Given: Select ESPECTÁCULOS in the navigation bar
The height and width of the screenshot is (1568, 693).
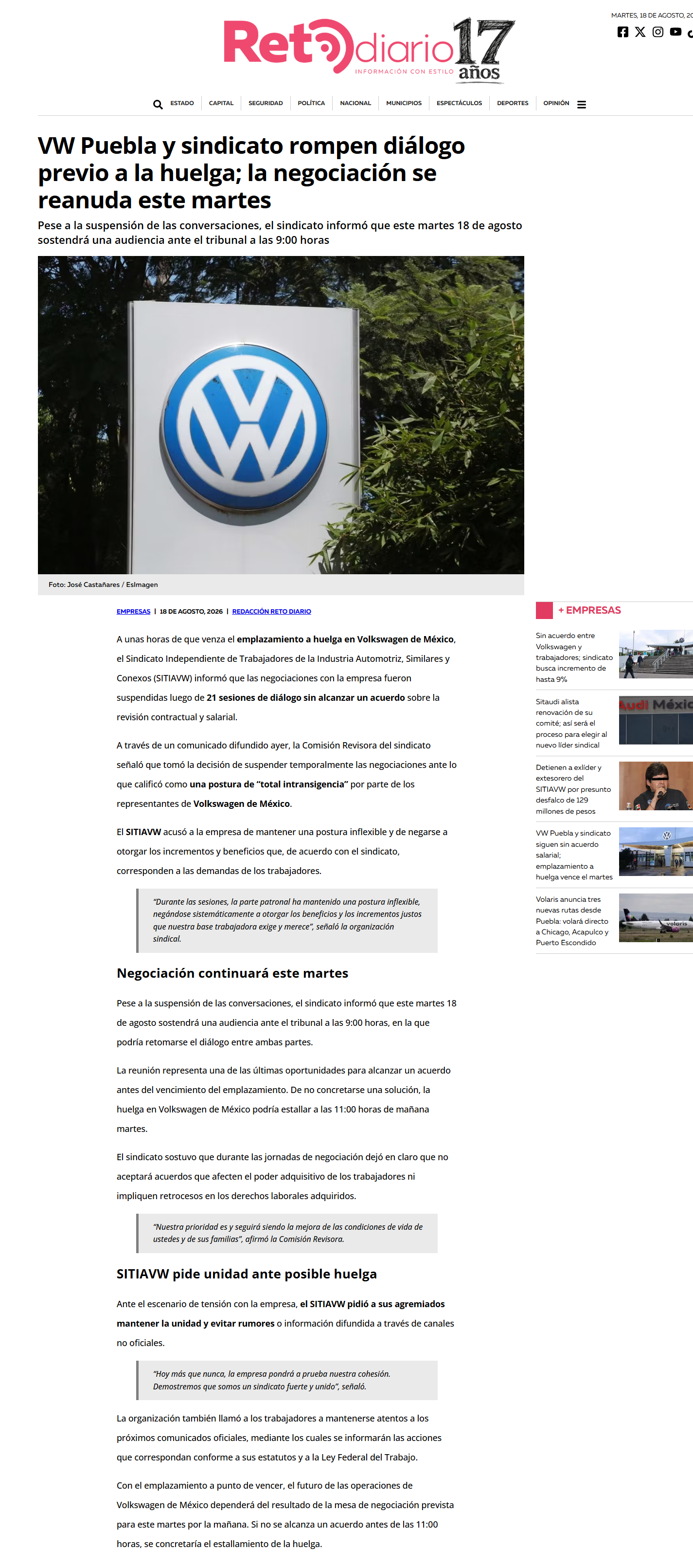Looking at the screenshot, I should [x=459, y=104].
